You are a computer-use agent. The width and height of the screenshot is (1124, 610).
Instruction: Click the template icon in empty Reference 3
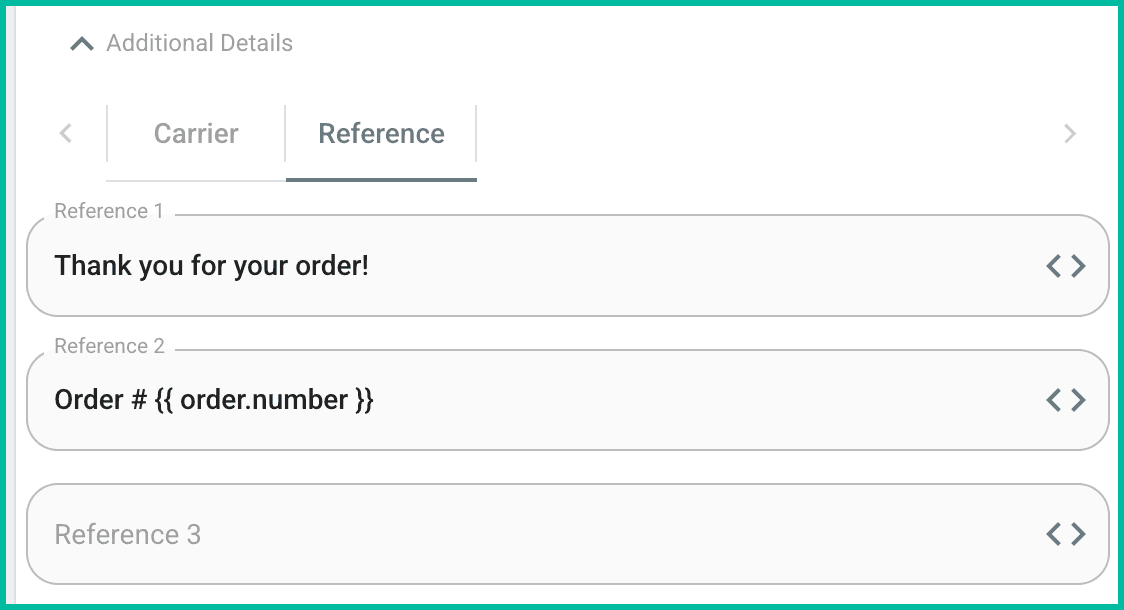1065,533
